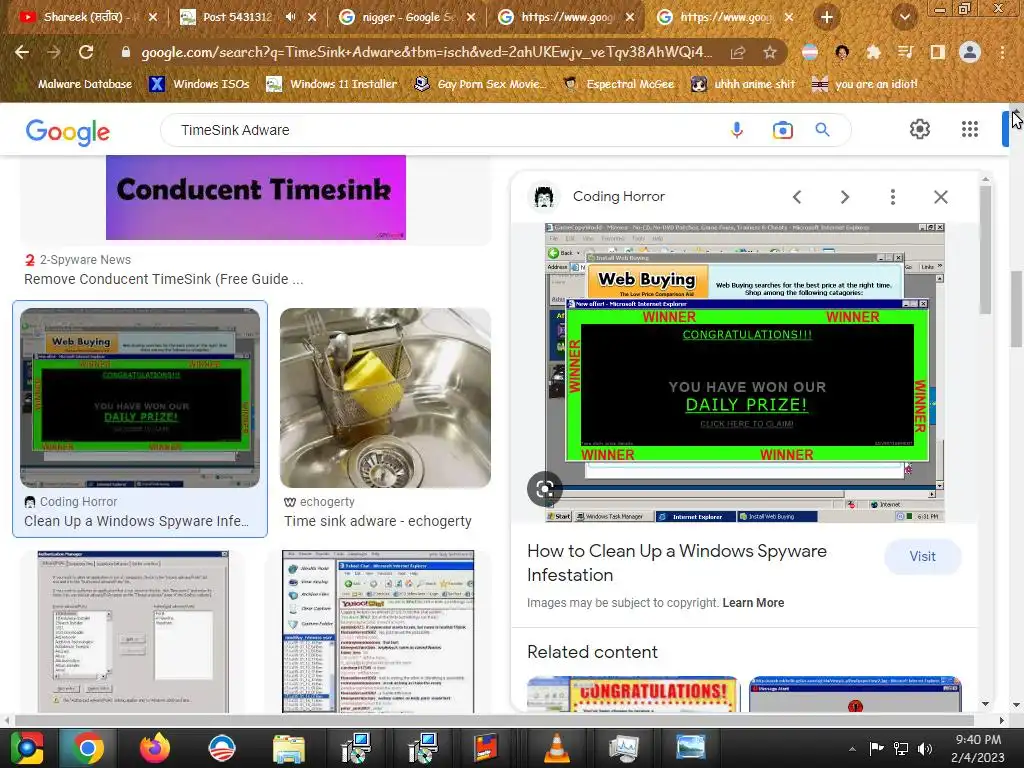Bookmark this page with star icon
Viewport: 1024px width, 768px height.
coord(770,52)
